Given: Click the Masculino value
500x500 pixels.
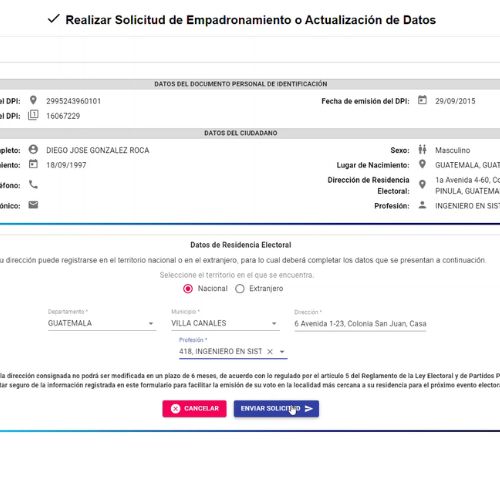Looking at the screenshot, I should coord(452,150).
